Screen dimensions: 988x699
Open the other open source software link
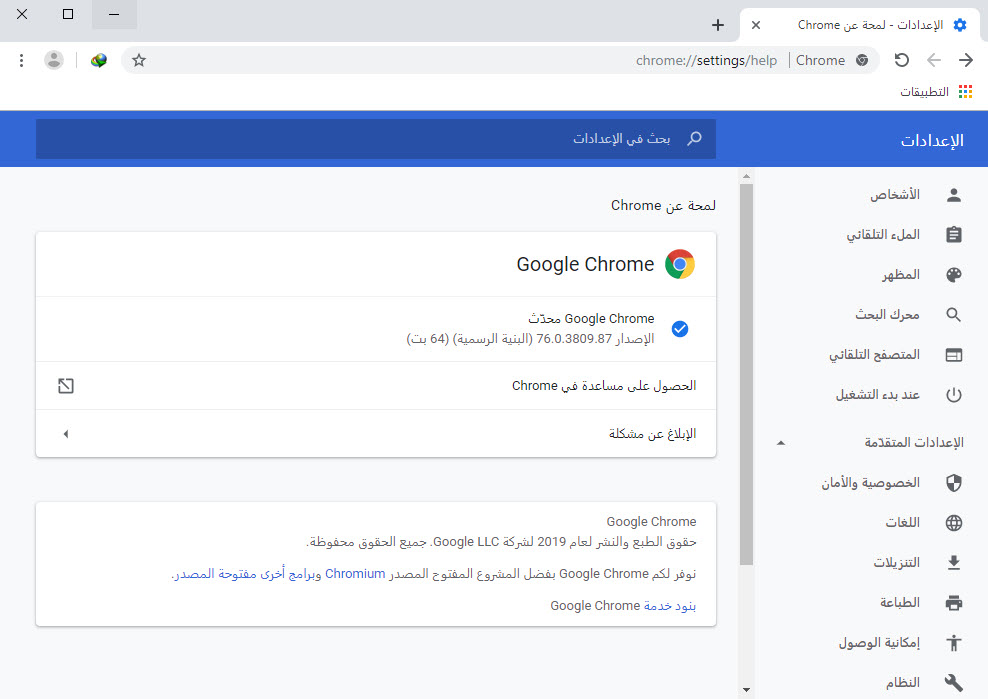[x=246, y=574]
